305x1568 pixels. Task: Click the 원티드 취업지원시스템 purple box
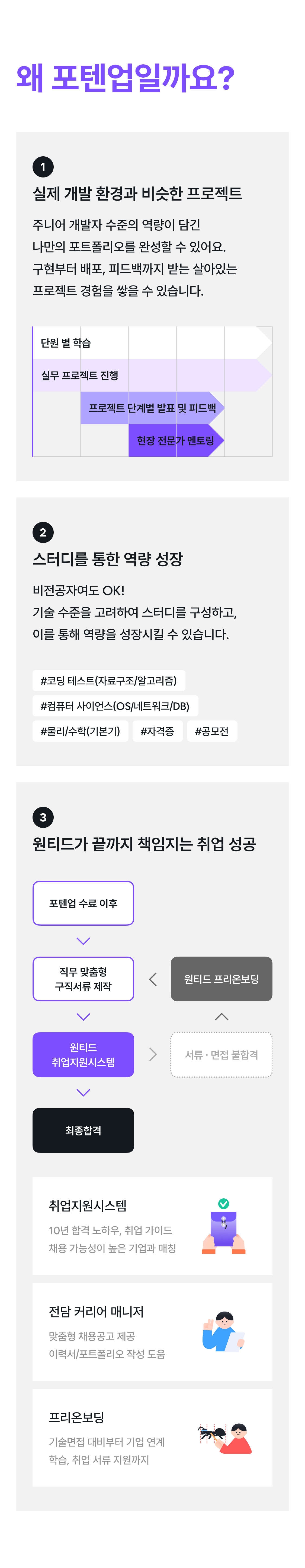point(83,1054)
